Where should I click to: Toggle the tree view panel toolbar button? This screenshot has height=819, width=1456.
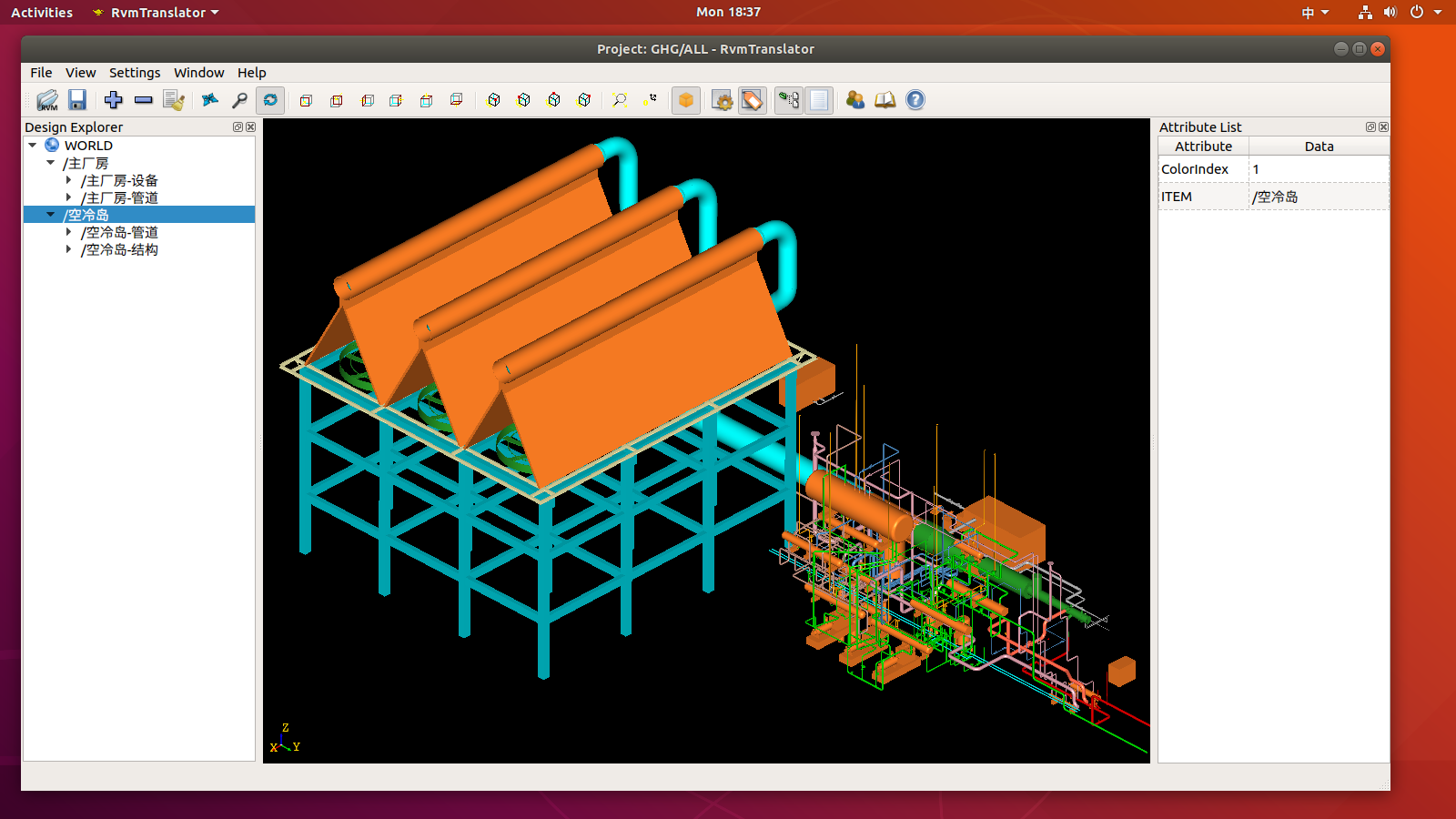(x=789, y=100)
